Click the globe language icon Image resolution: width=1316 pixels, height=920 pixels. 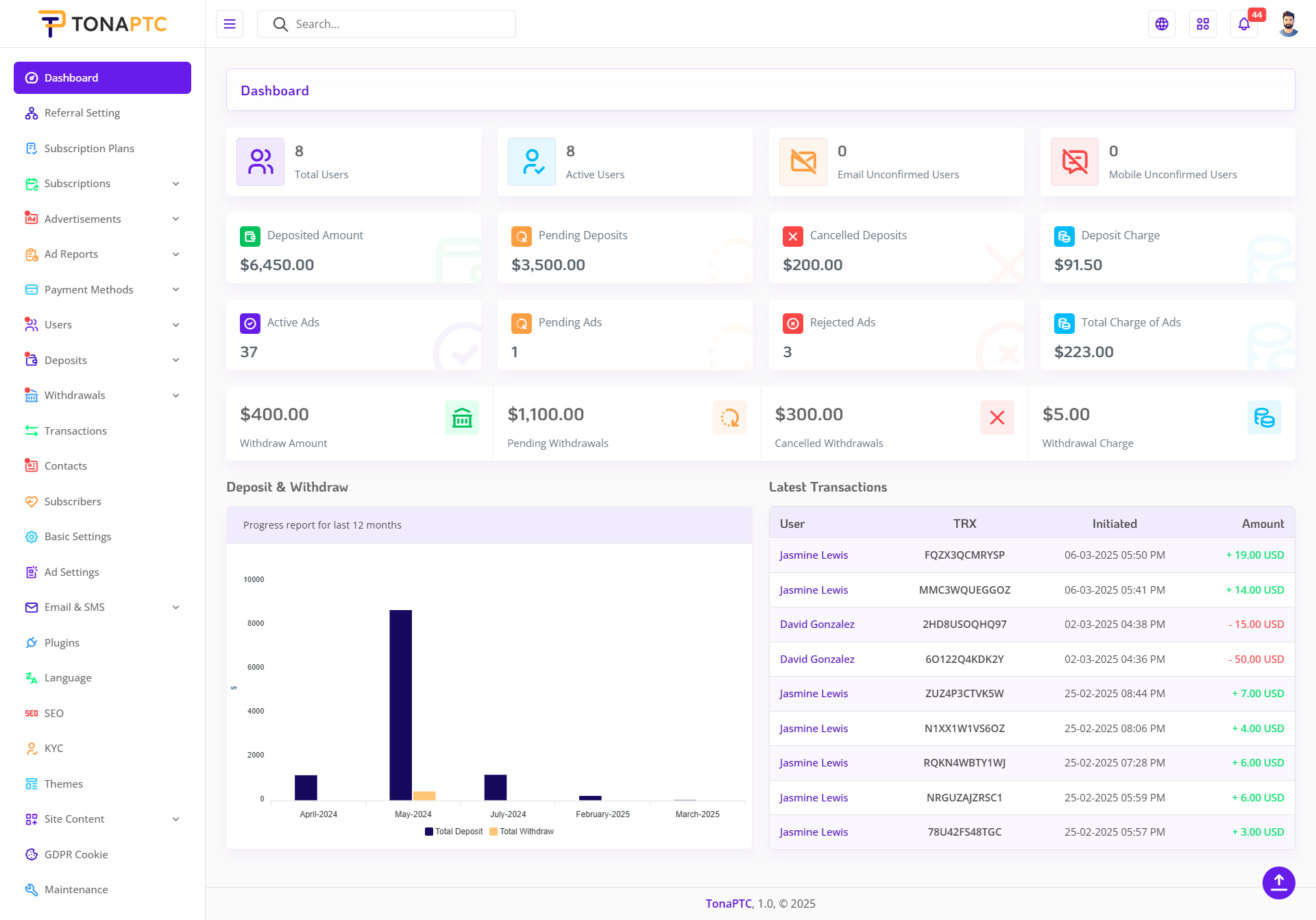pos(1162,24)
